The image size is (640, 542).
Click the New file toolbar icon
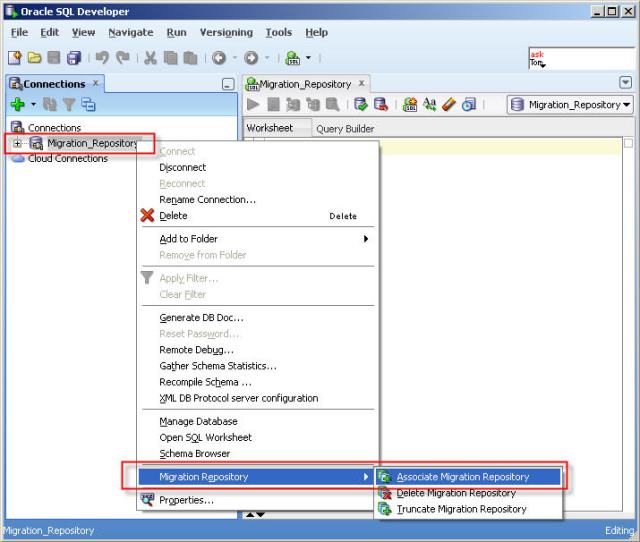click(15, 58)
